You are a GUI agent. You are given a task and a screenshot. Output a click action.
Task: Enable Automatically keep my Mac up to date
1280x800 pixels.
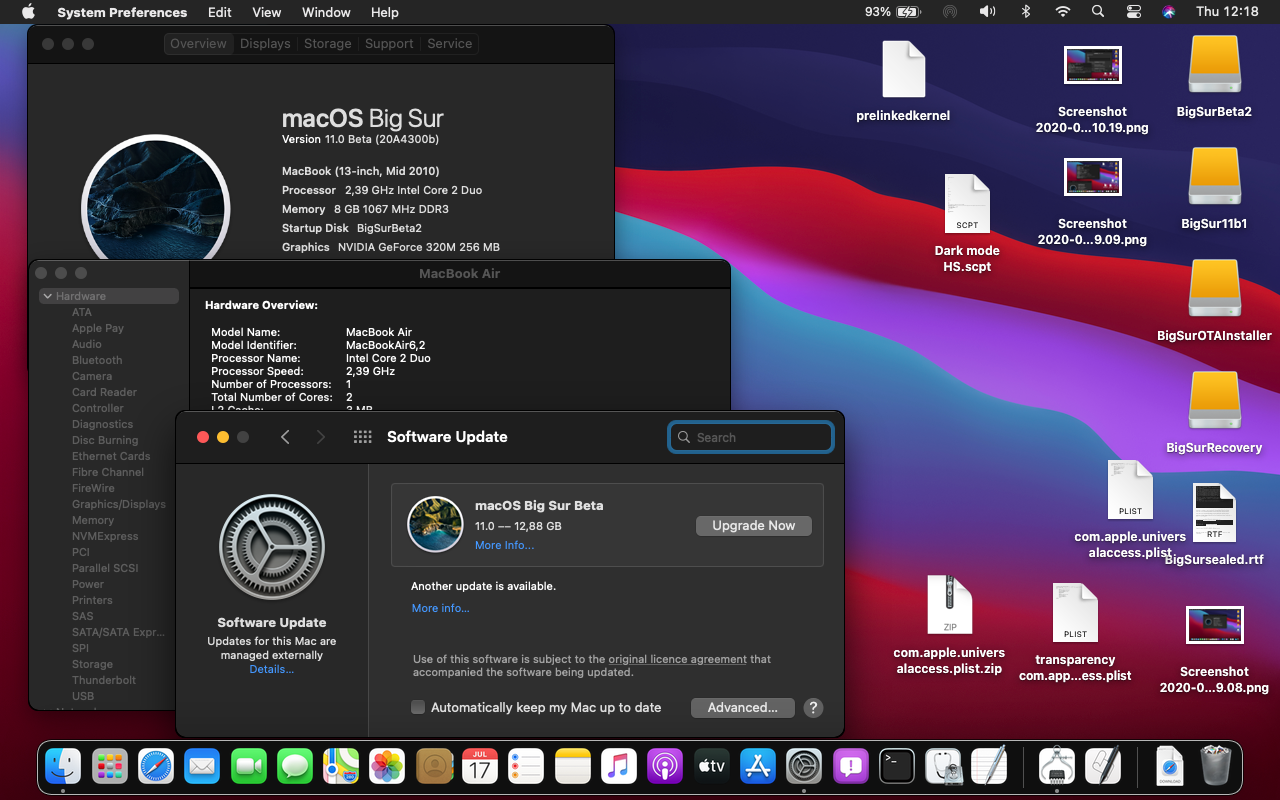[418, 707]
